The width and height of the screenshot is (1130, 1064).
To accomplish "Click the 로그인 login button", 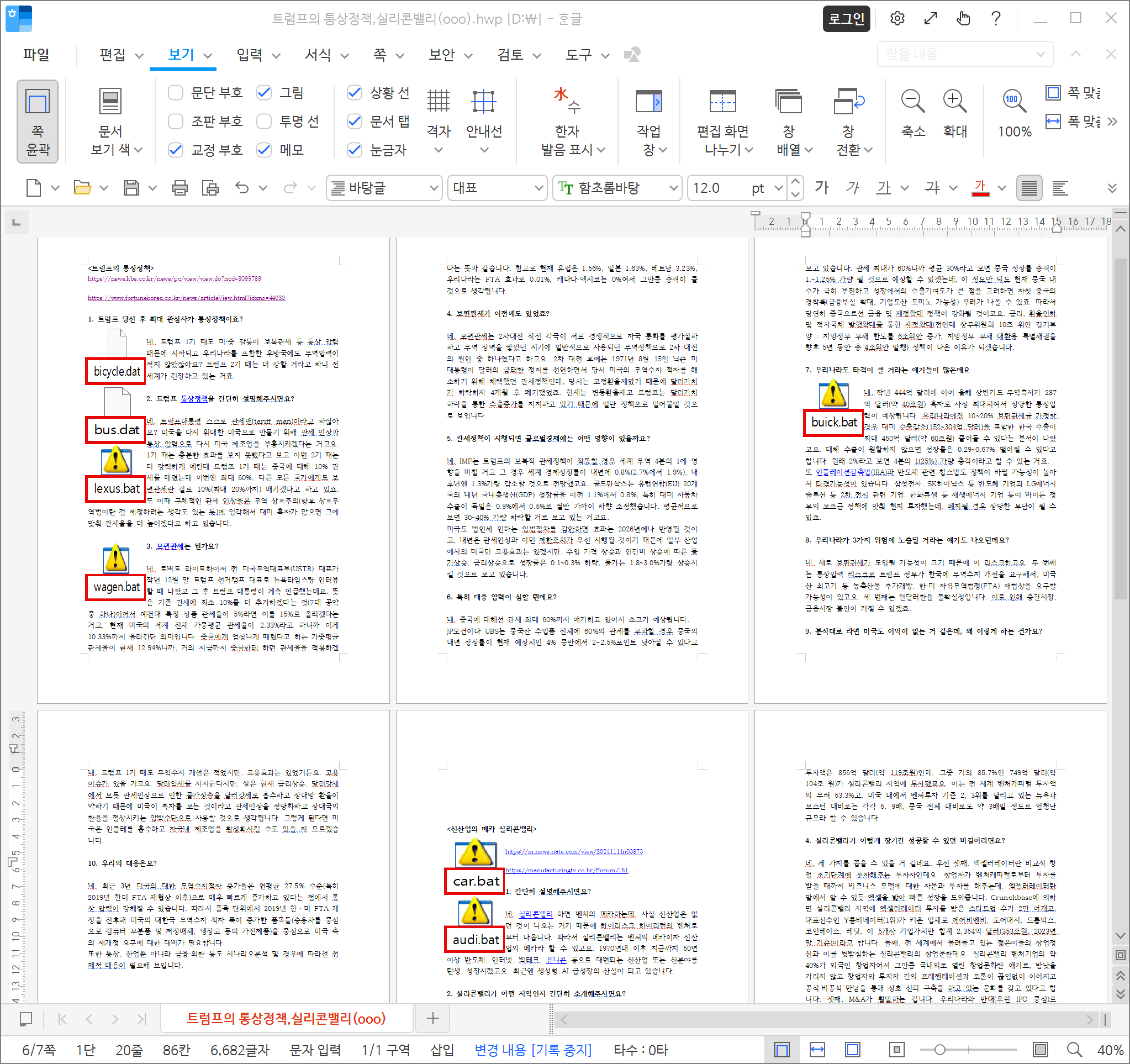I will (x=846, y=19).
